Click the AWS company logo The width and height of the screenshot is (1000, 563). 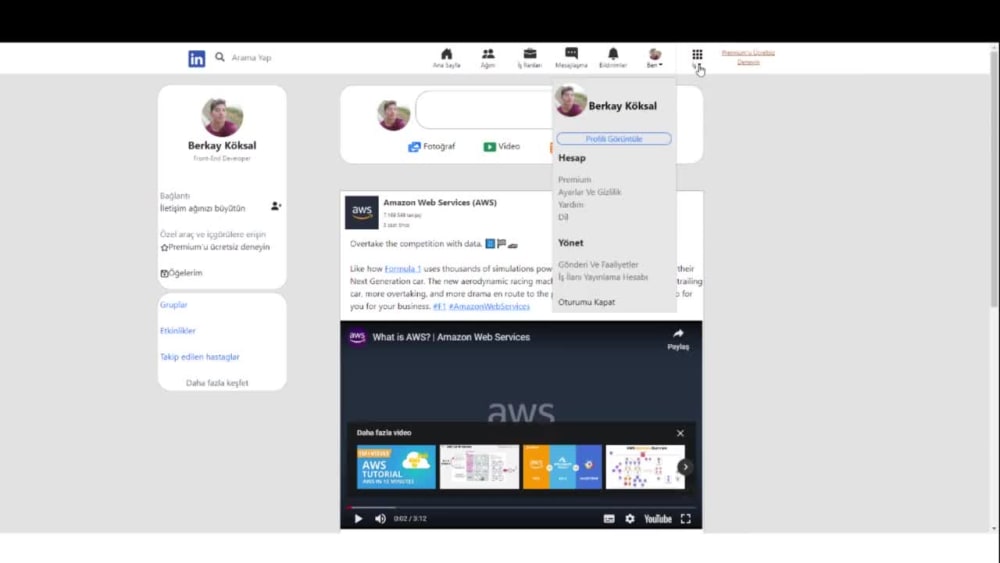point(362,212)
